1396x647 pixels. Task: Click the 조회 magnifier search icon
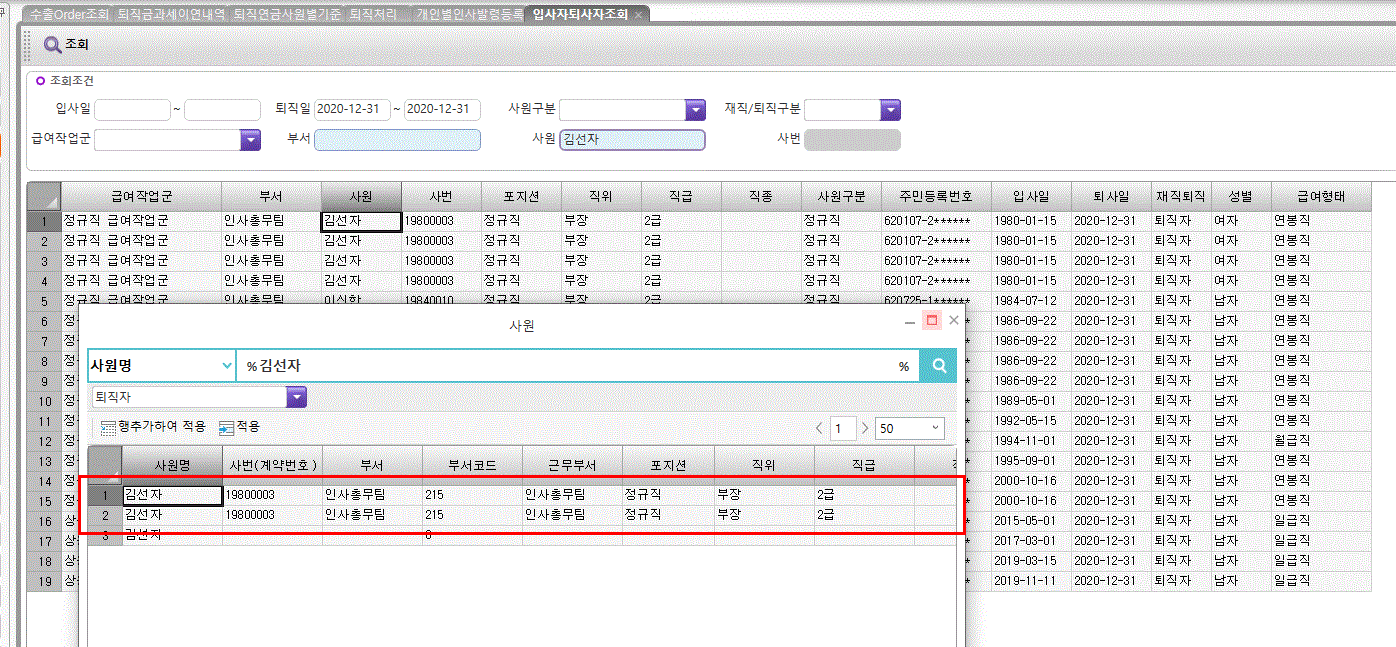[x=53, y=45]
